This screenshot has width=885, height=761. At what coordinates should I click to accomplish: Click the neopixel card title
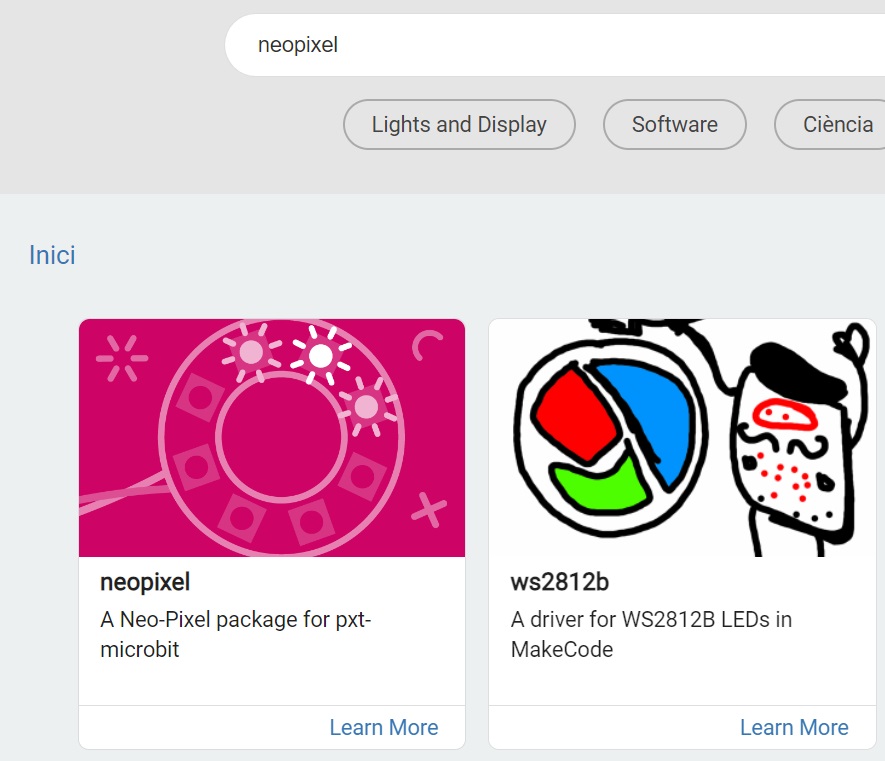(145, 583)
